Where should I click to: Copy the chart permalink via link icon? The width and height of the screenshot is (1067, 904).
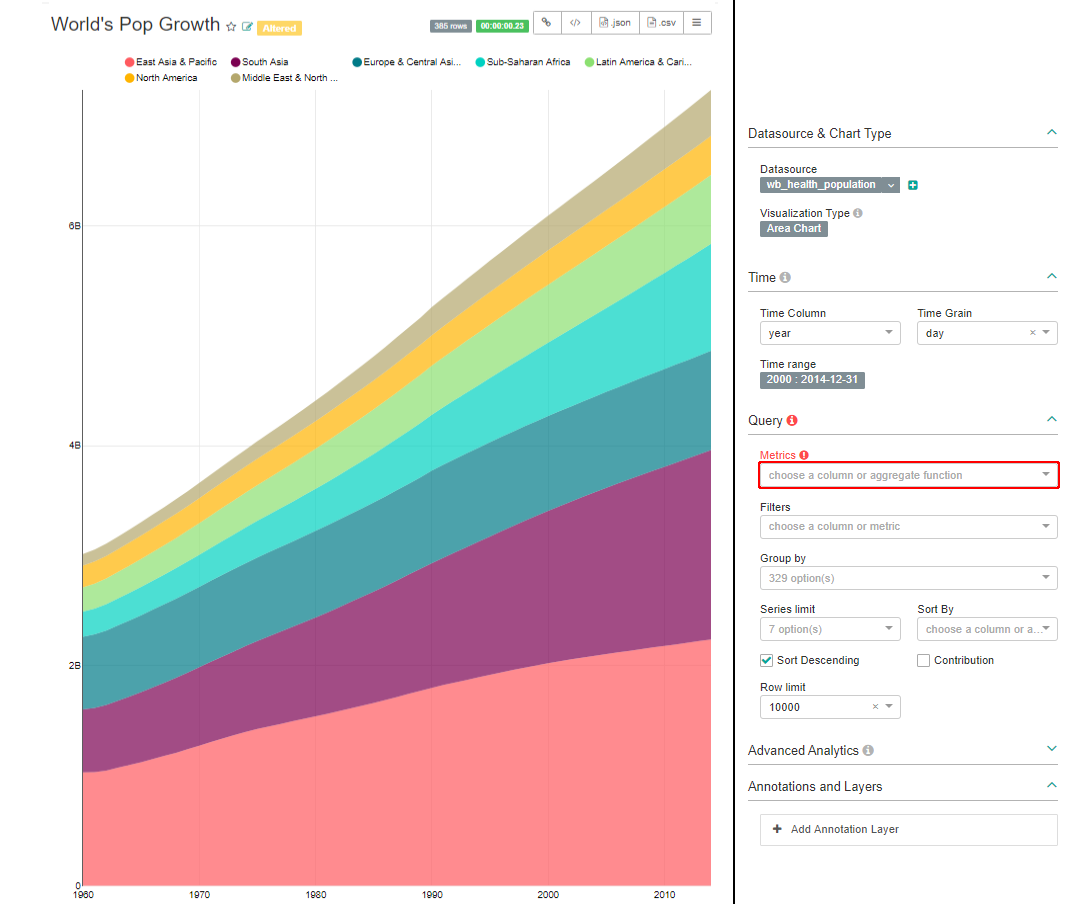tap(546, 23)
